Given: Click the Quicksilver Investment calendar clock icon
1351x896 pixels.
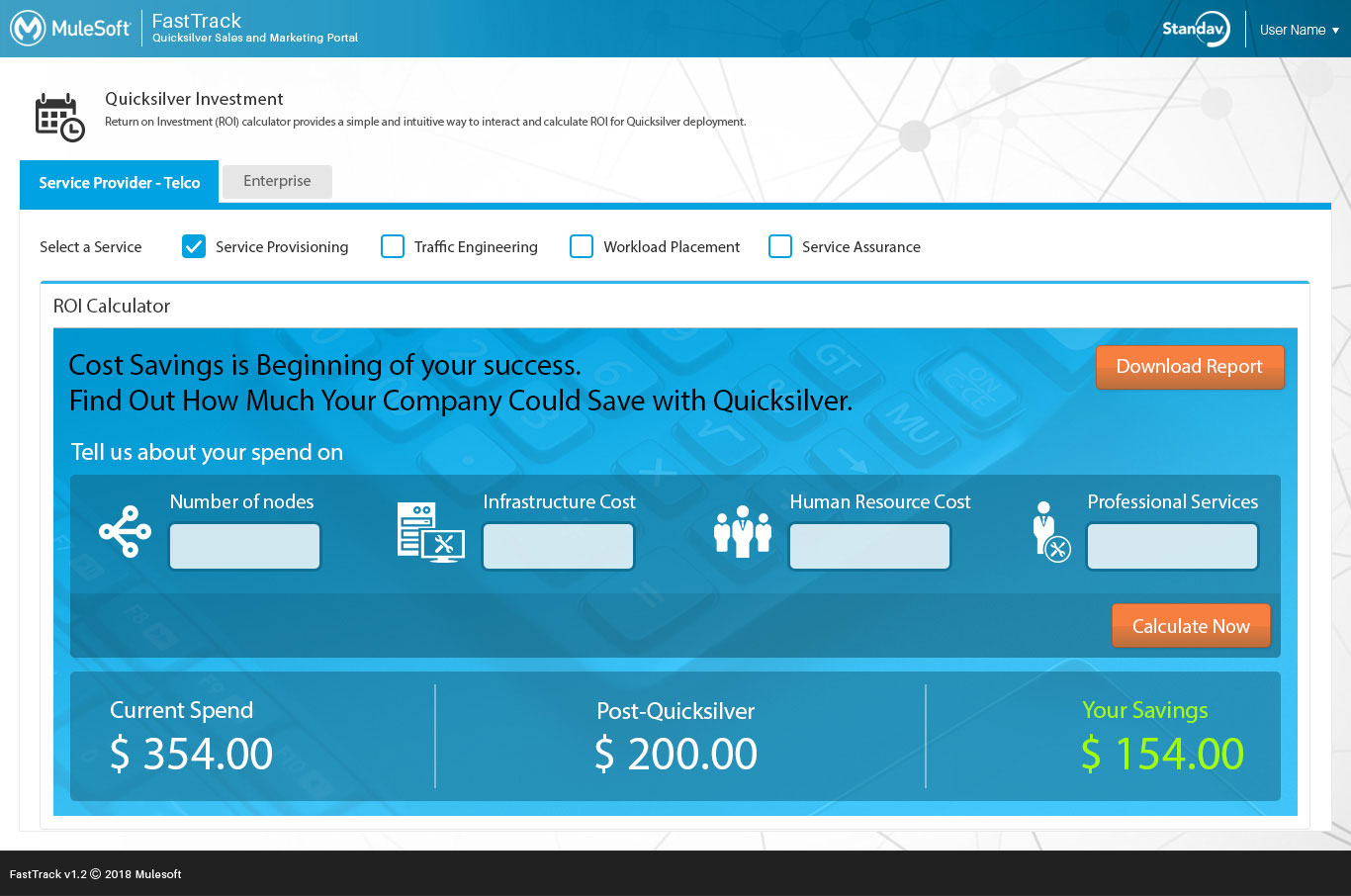Looking at the screenshot, I should point(59,118).
